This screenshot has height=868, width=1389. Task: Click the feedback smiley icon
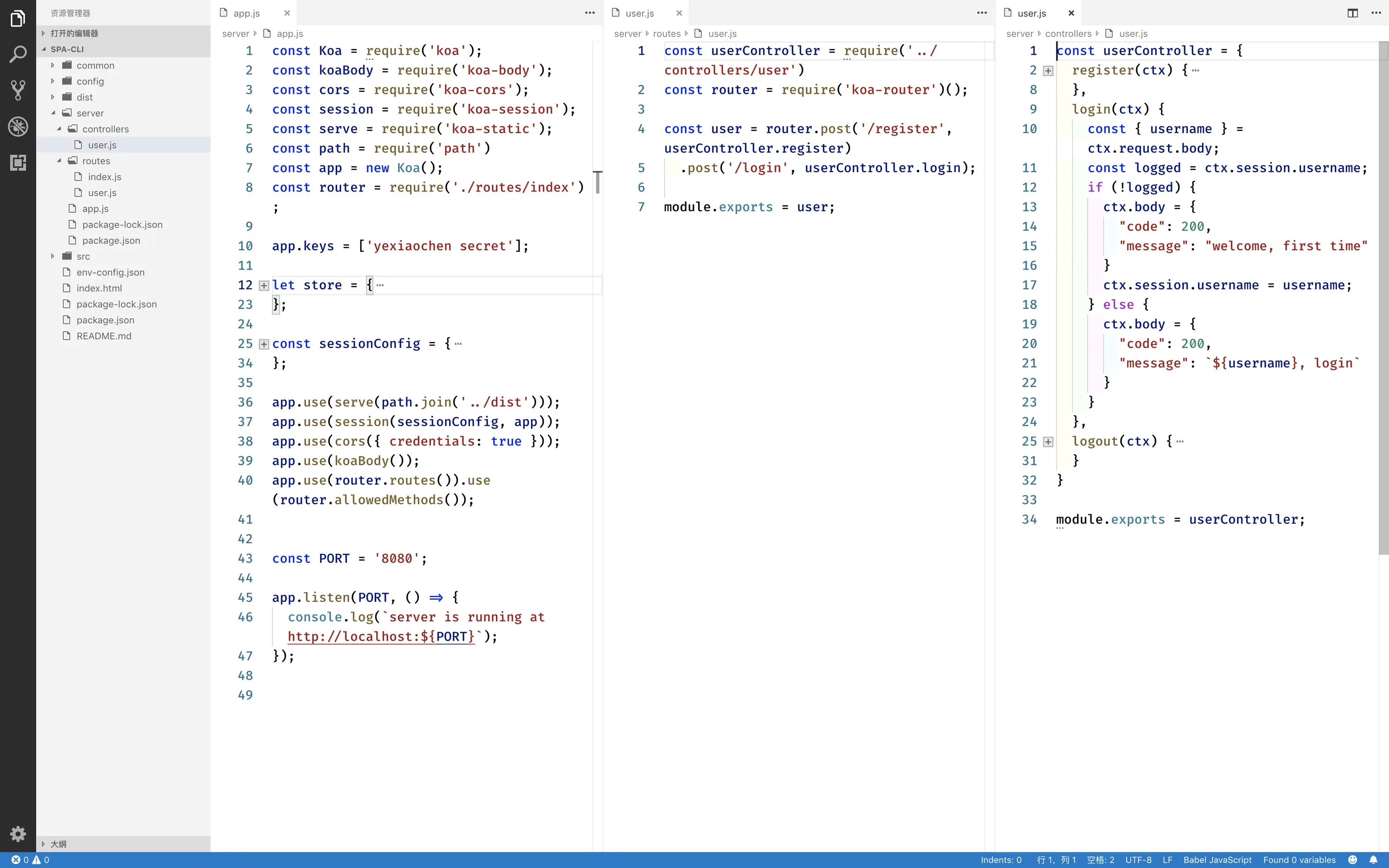click(1353, 860)
